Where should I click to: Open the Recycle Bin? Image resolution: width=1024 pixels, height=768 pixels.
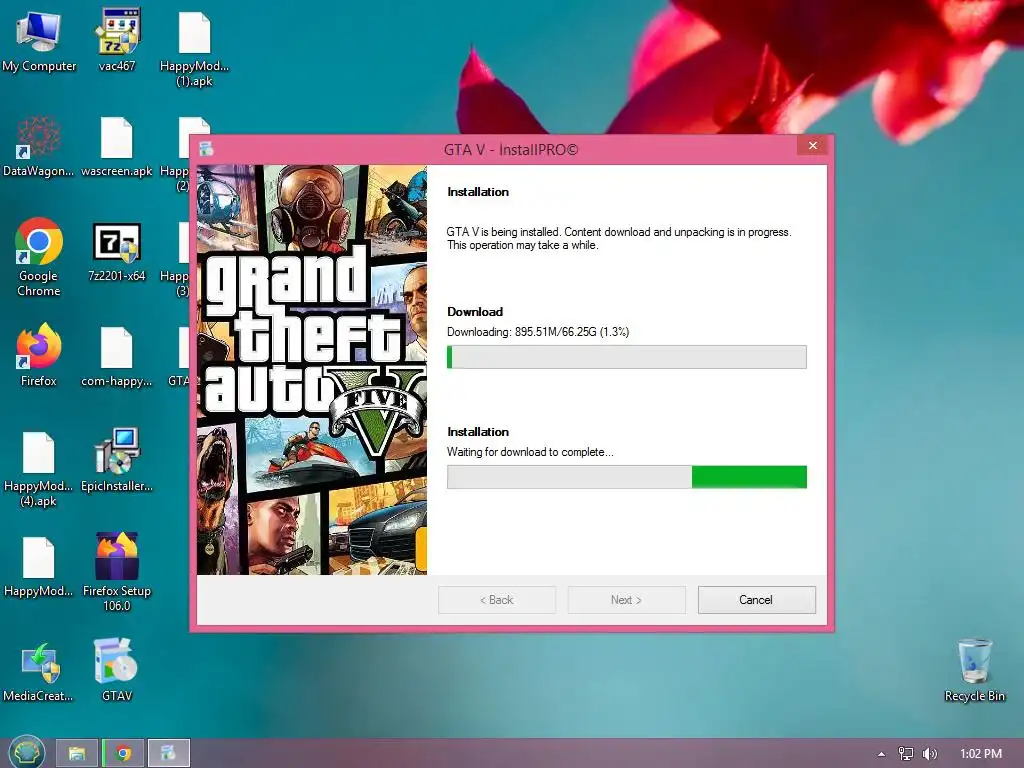[974, 669]
